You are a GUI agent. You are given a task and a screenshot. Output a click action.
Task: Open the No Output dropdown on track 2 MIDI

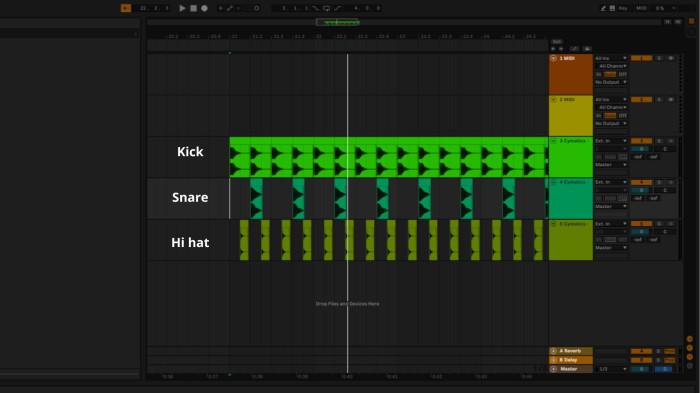point(611,123)
